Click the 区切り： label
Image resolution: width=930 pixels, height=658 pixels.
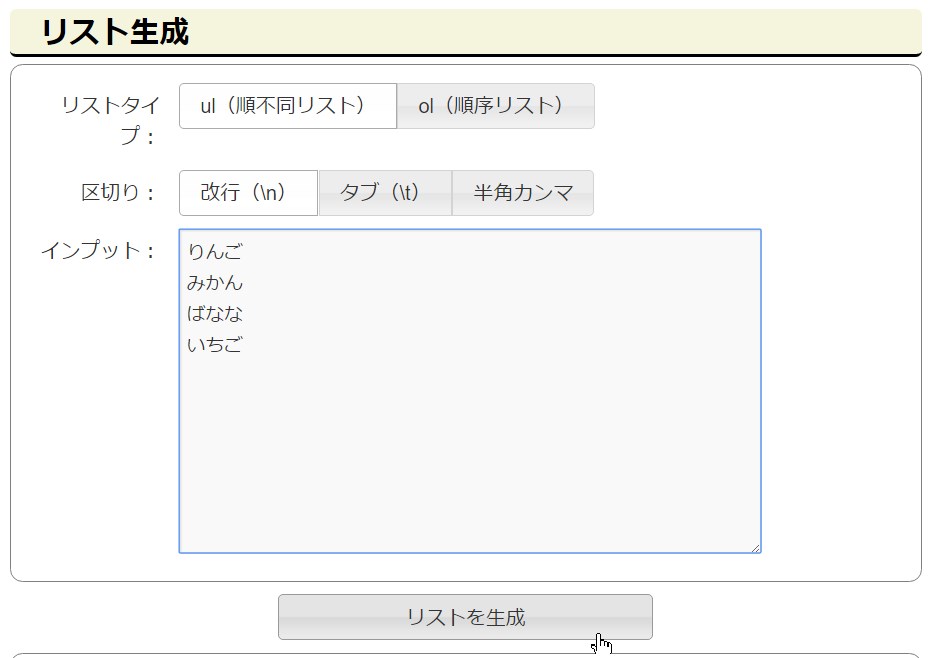118,193
